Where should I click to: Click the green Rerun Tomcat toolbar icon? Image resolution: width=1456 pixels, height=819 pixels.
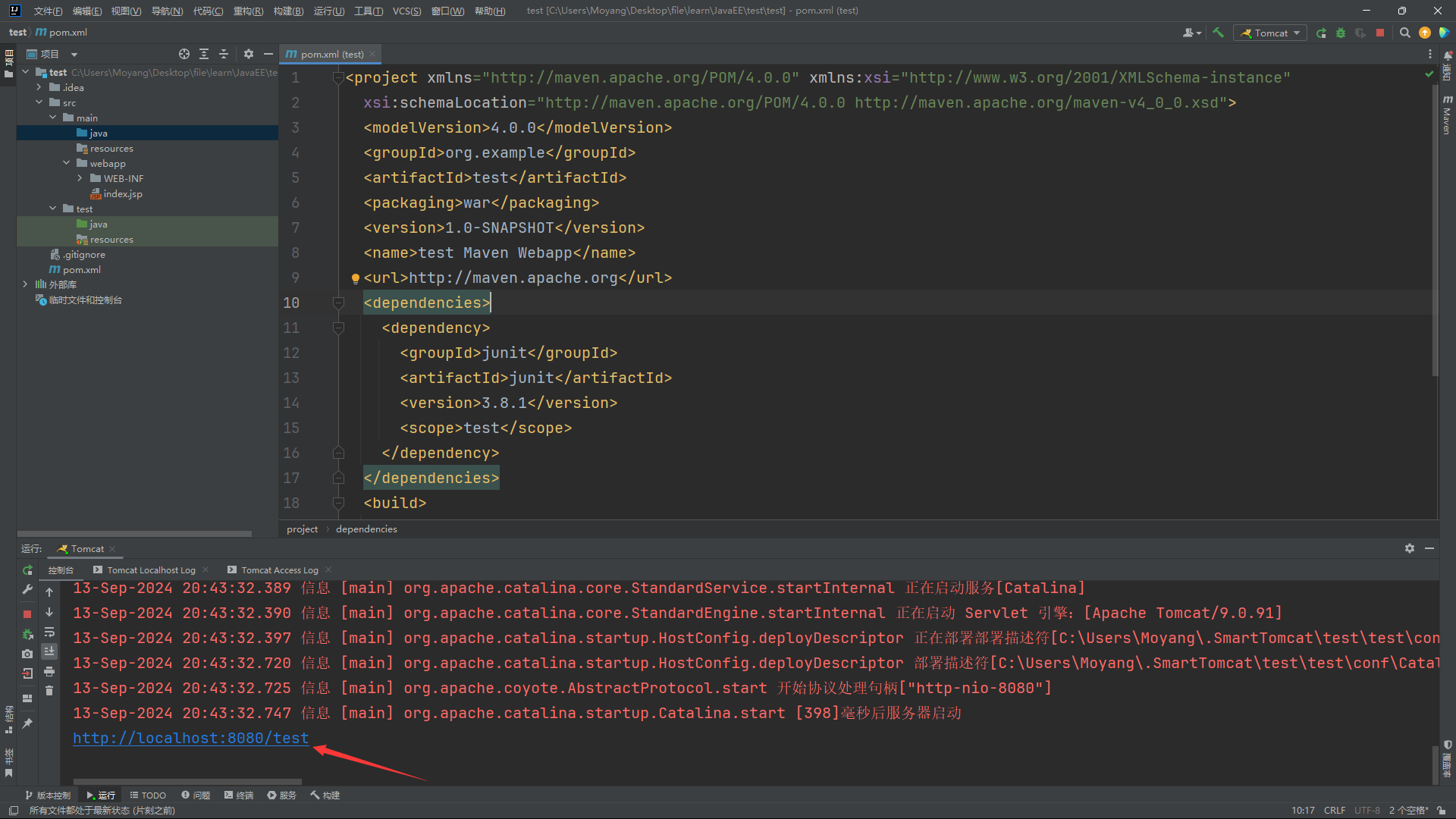(x=1321, y=33)
